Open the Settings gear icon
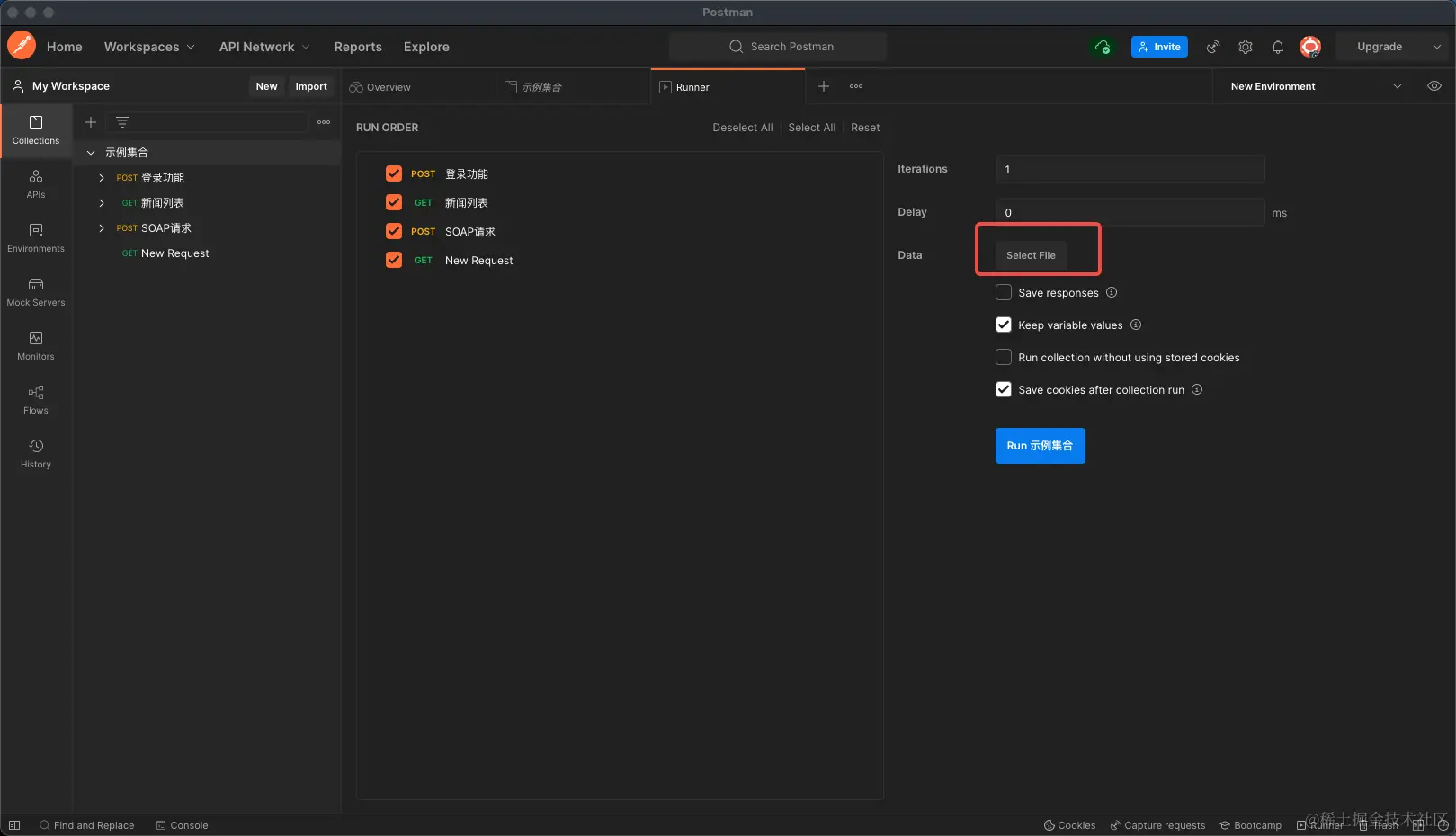The width and height of the screenshot is (1456, 836). pyautogui.click(x=1246, y=47)
